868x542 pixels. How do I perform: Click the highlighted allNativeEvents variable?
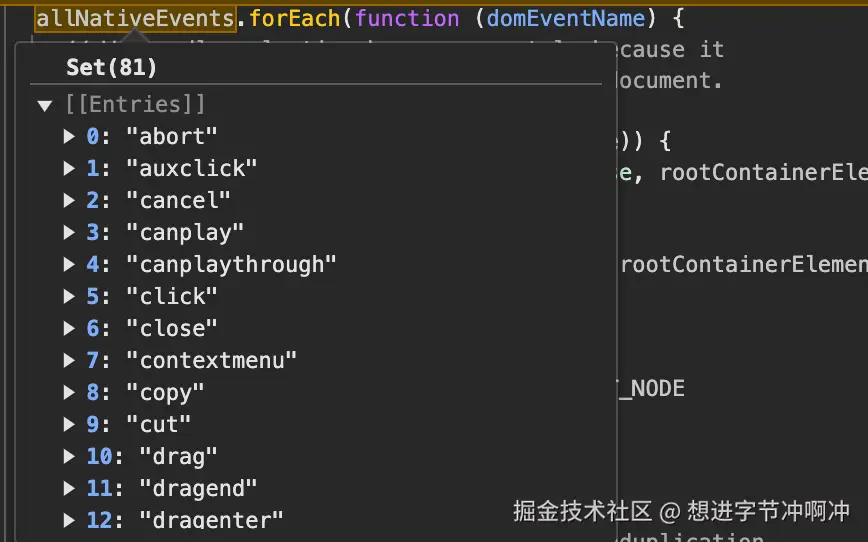pos(135,18)
